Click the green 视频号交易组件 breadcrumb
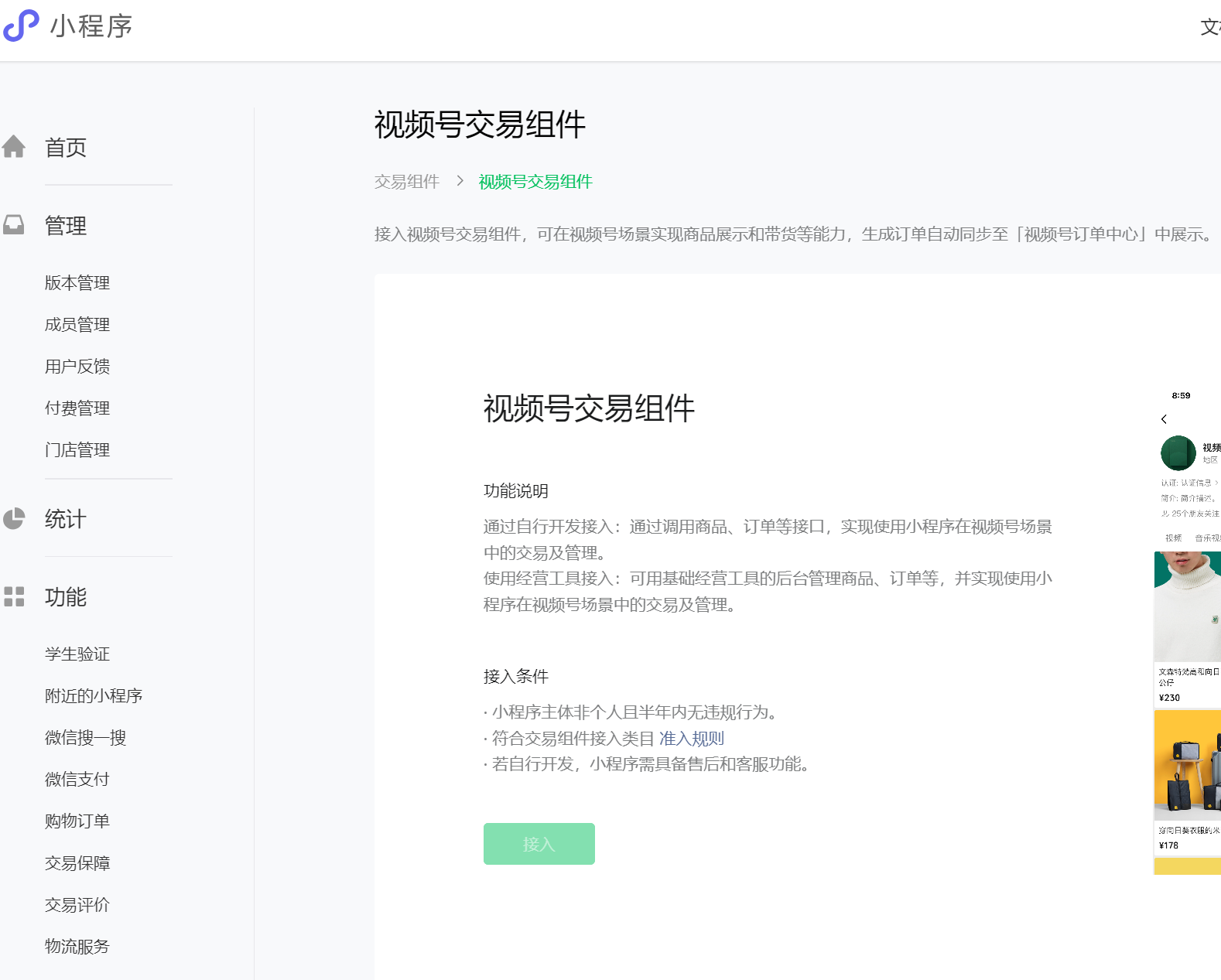 pyautogui.click(x=535, y=182)
